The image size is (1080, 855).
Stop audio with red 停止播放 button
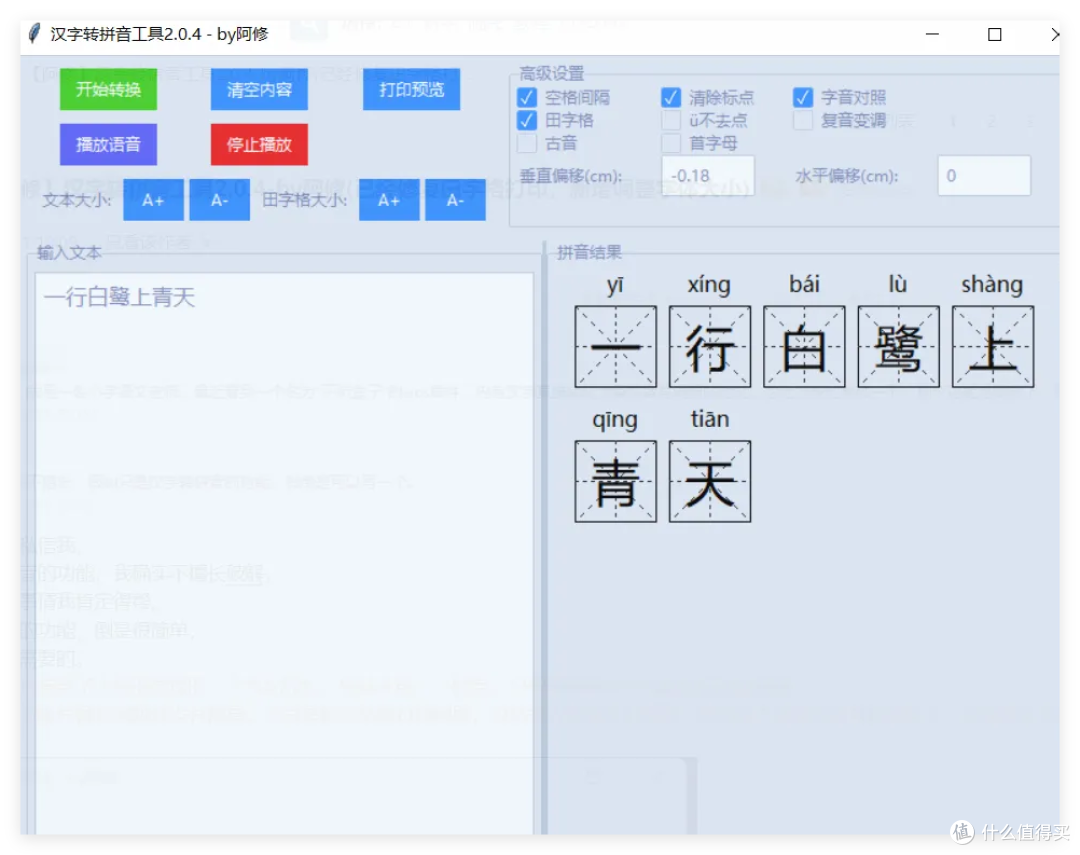pyautogui.click(x=259, y=145)
